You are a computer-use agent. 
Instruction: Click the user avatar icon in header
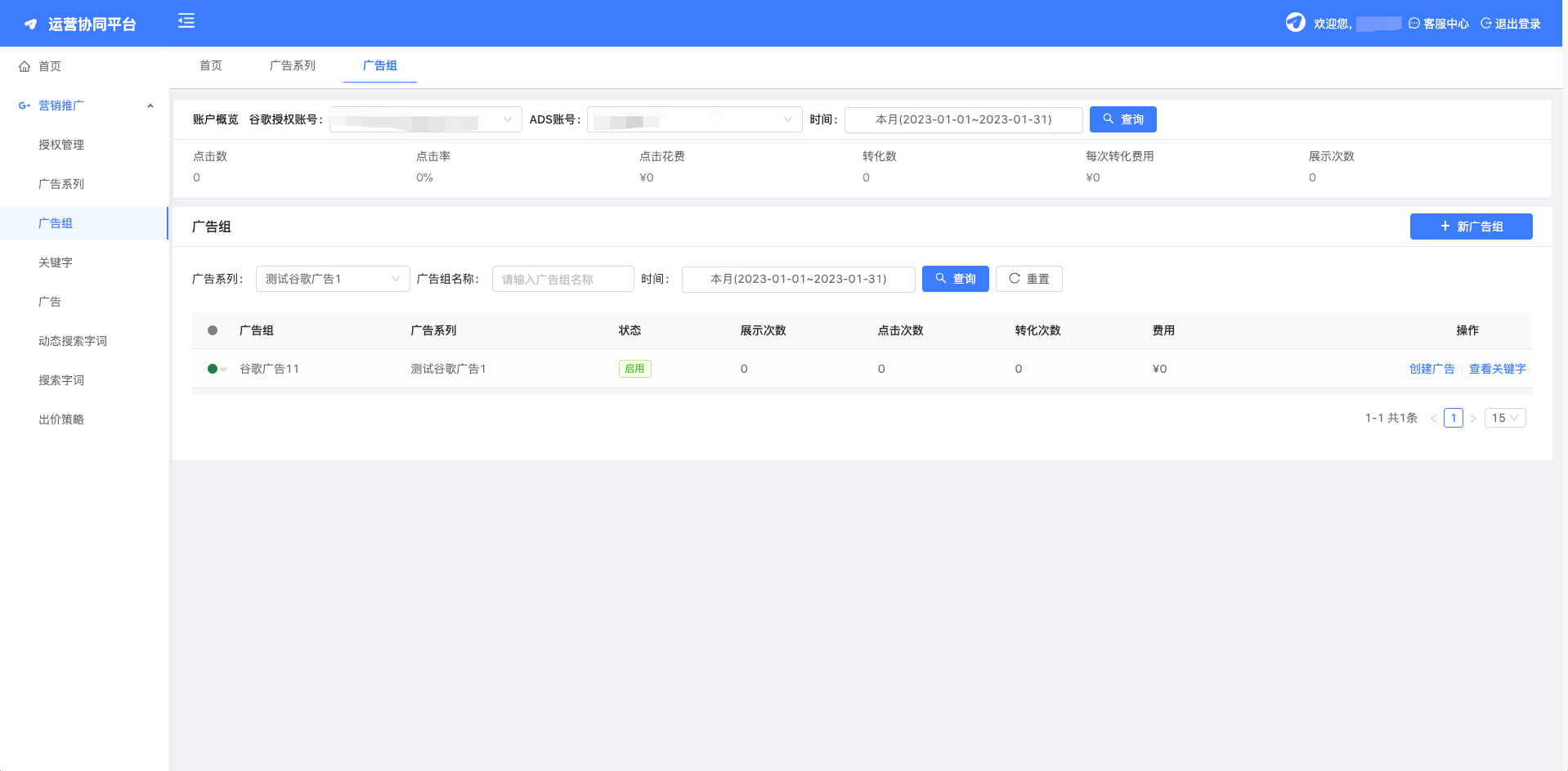[1295, 23]
